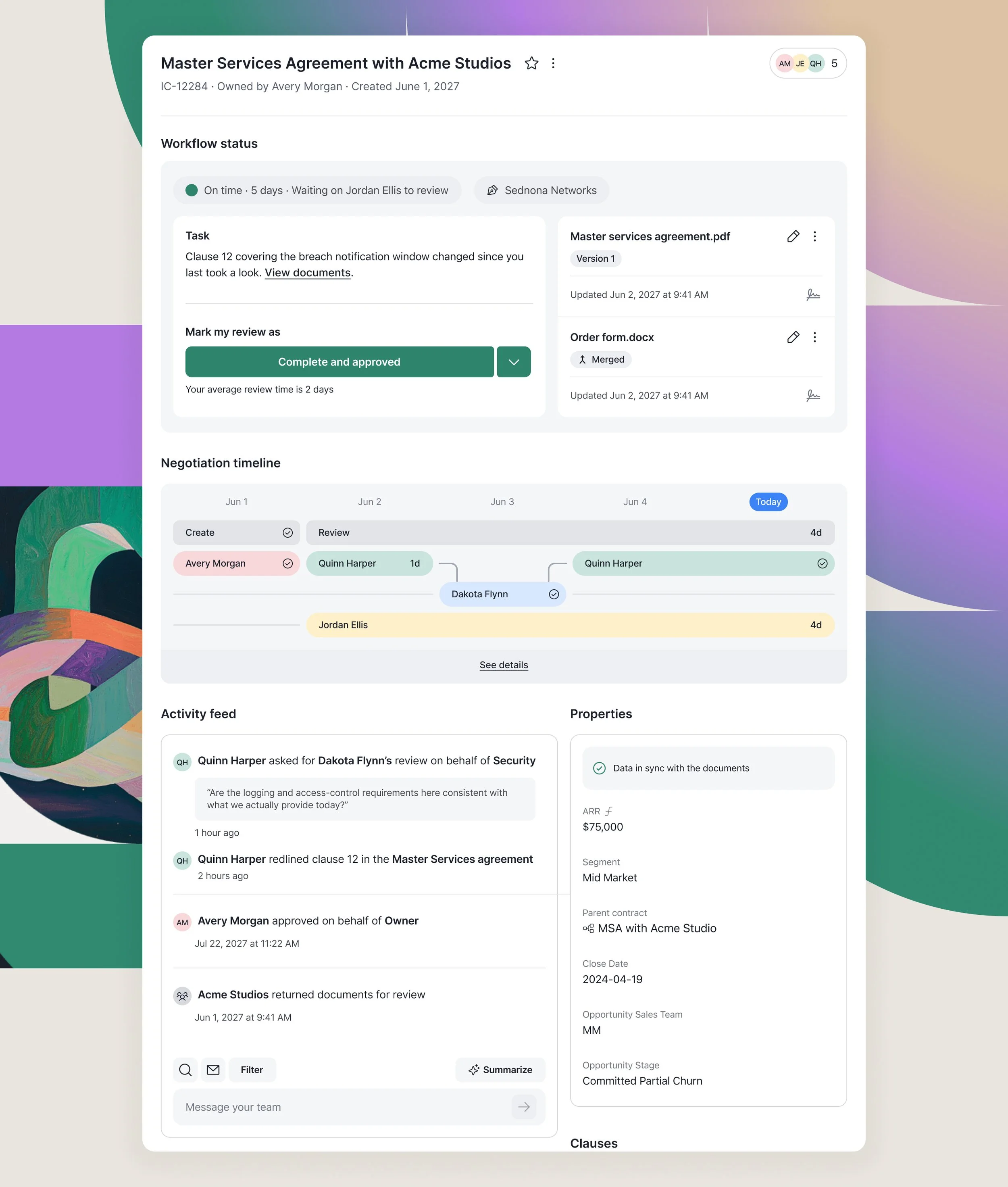
Task: Open more options for Master services agreement.pdf
Action: click(x=815, y=236)
